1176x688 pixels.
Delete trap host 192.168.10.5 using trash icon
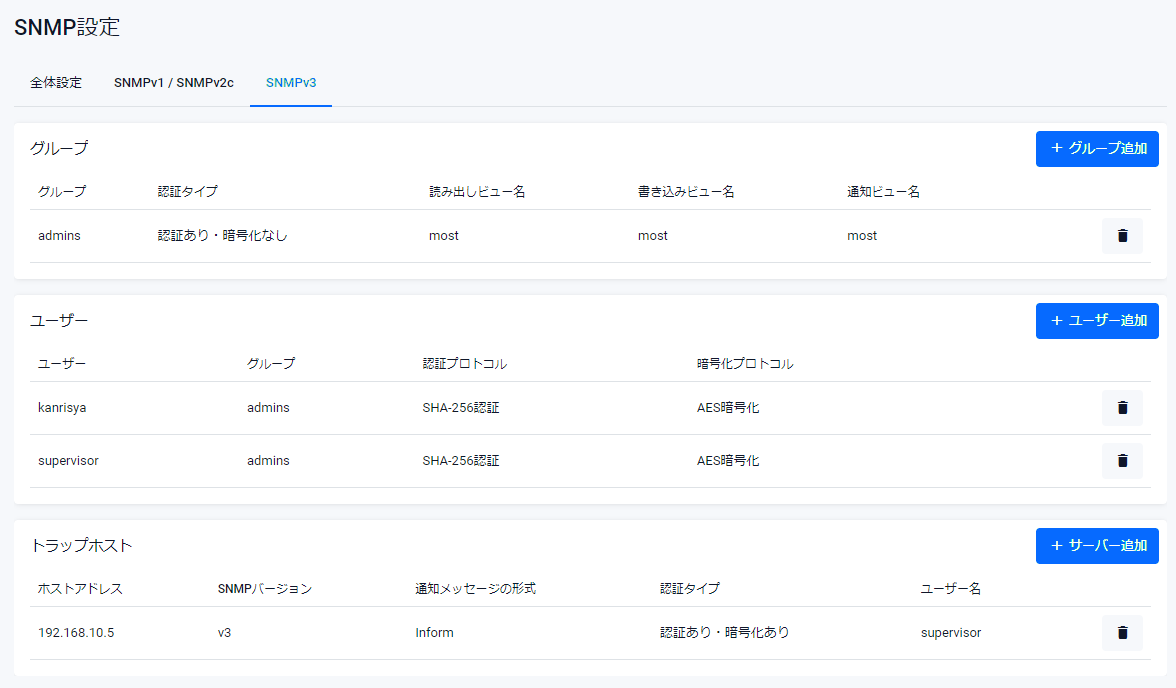coord(1121,633)
